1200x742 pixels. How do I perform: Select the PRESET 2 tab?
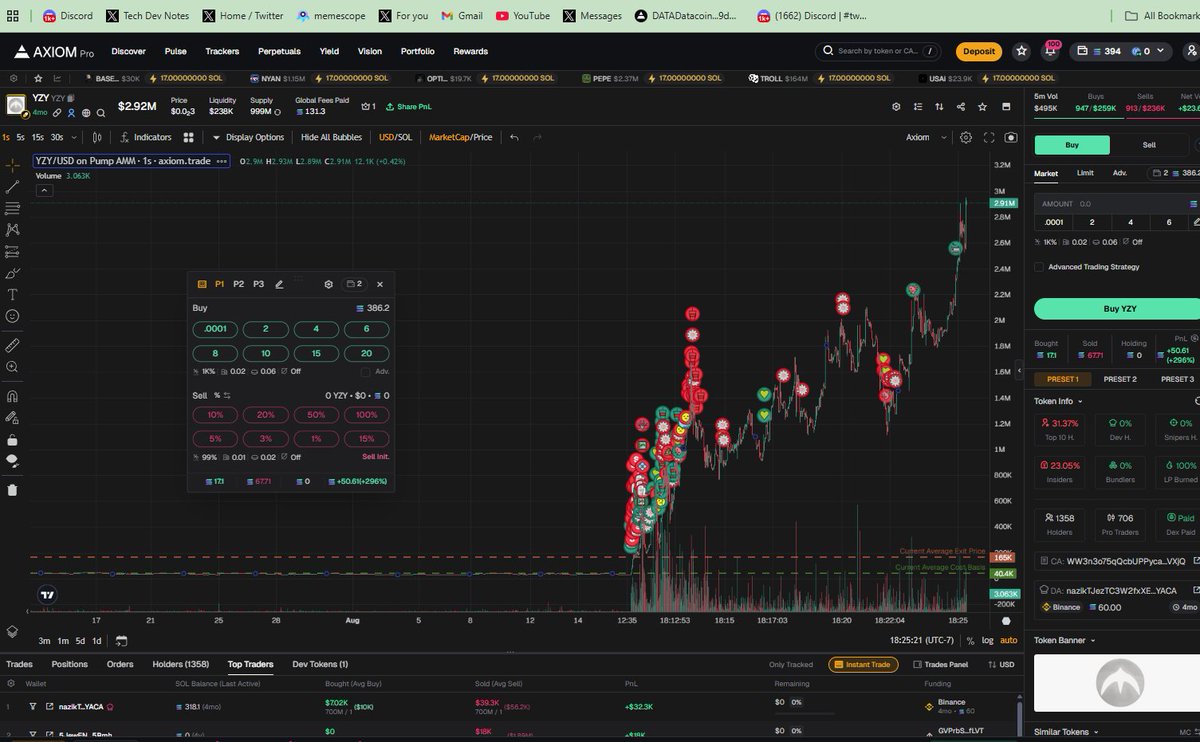[x=1120, y=379]
